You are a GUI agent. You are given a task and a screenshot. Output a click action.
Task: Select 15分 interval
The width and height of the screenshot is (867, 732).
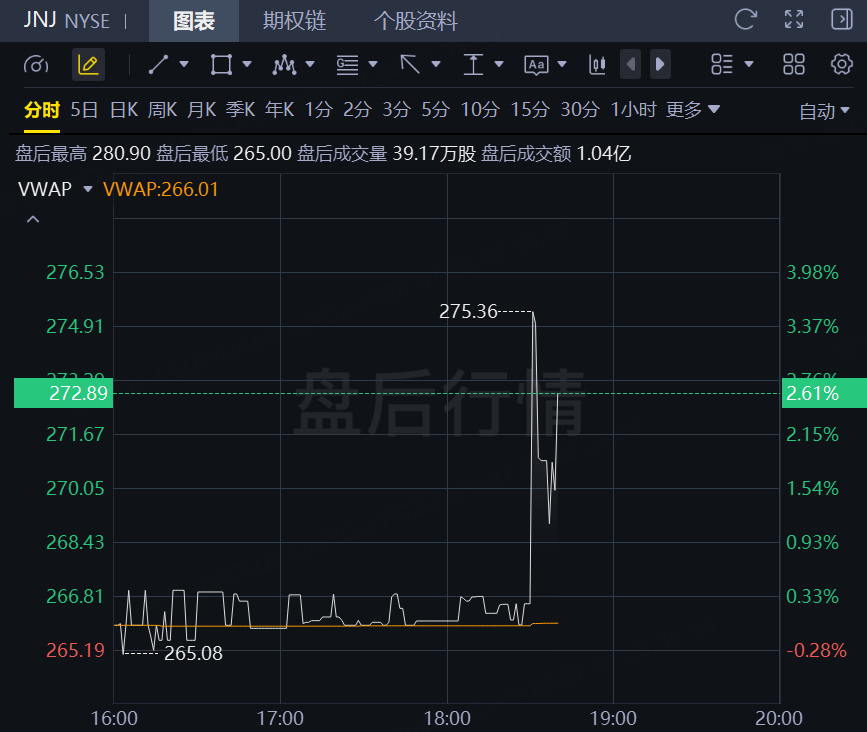coord(530,110)
